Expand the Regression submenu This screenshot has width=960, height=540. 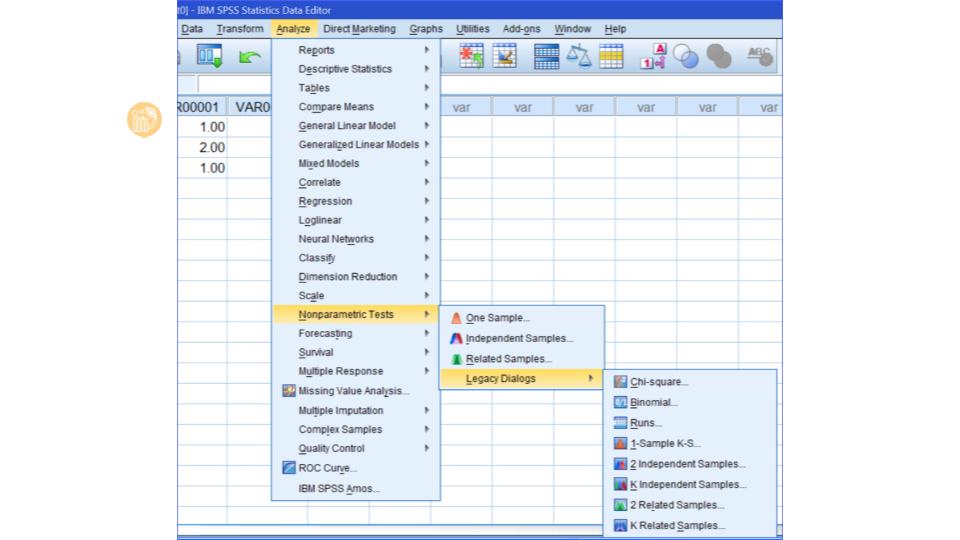click(x=356, y=201)
